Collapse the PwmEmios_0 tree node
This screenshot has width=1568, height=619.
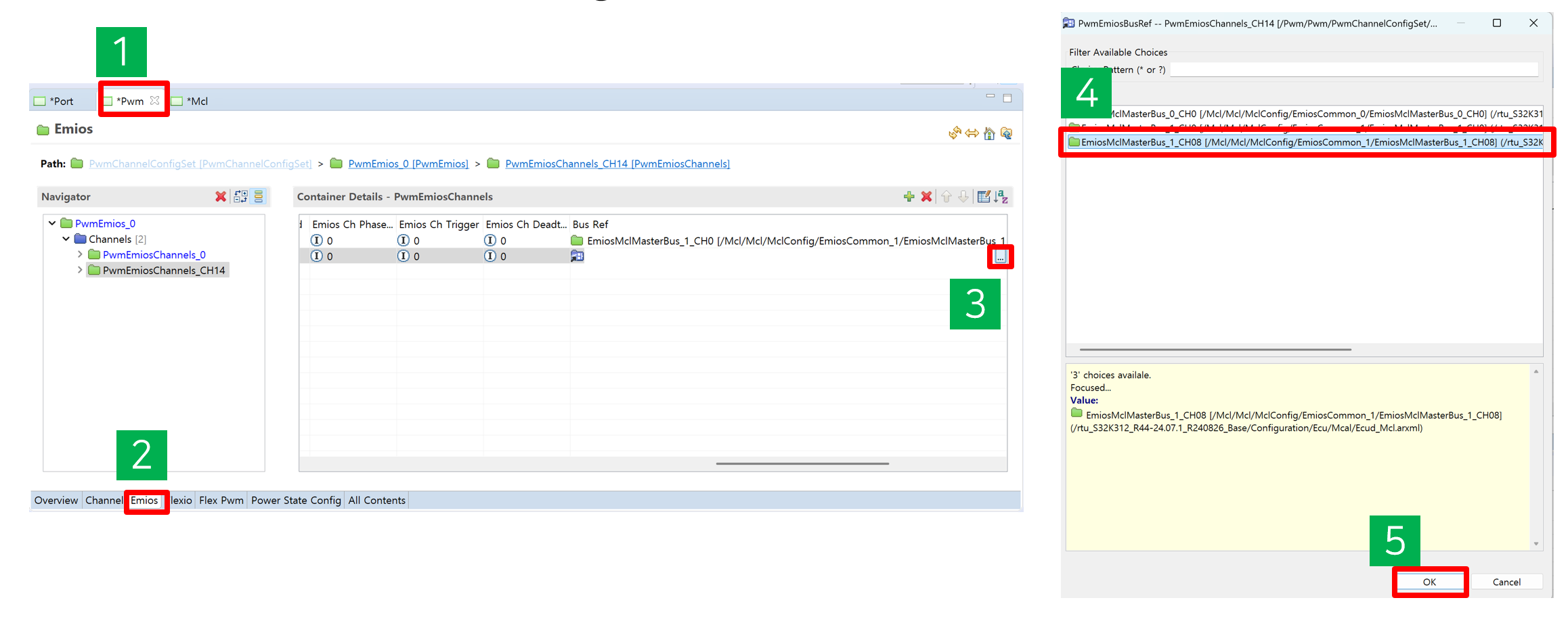coord(52,223)
